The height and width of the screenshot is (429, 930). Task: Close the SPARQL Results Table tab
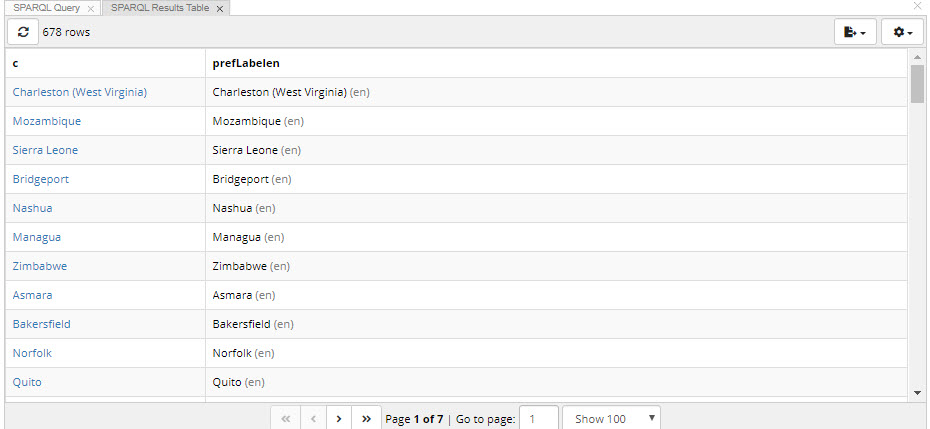[220, 8]
